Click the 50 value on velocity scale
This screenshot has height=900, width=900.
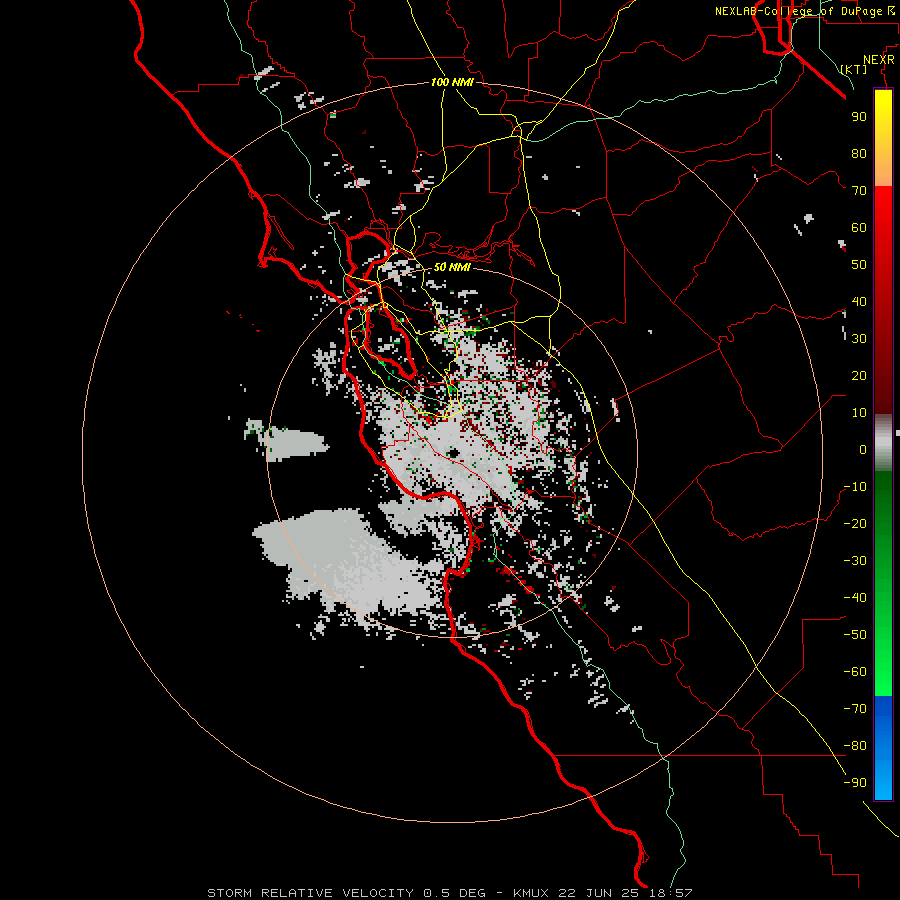(859, 265)
